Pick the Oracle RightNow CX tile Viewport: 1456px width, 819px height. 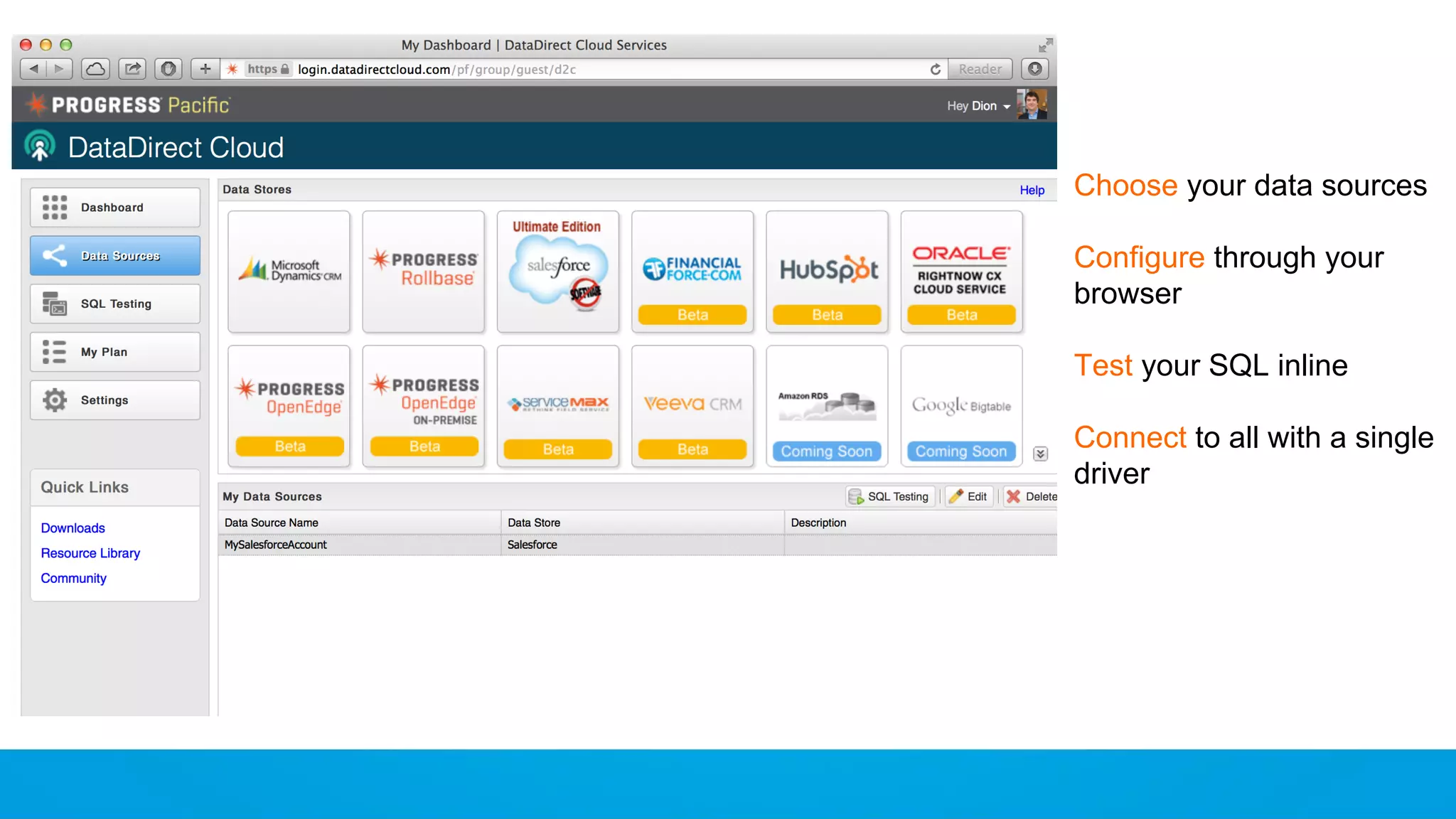[x=961, y=272]
